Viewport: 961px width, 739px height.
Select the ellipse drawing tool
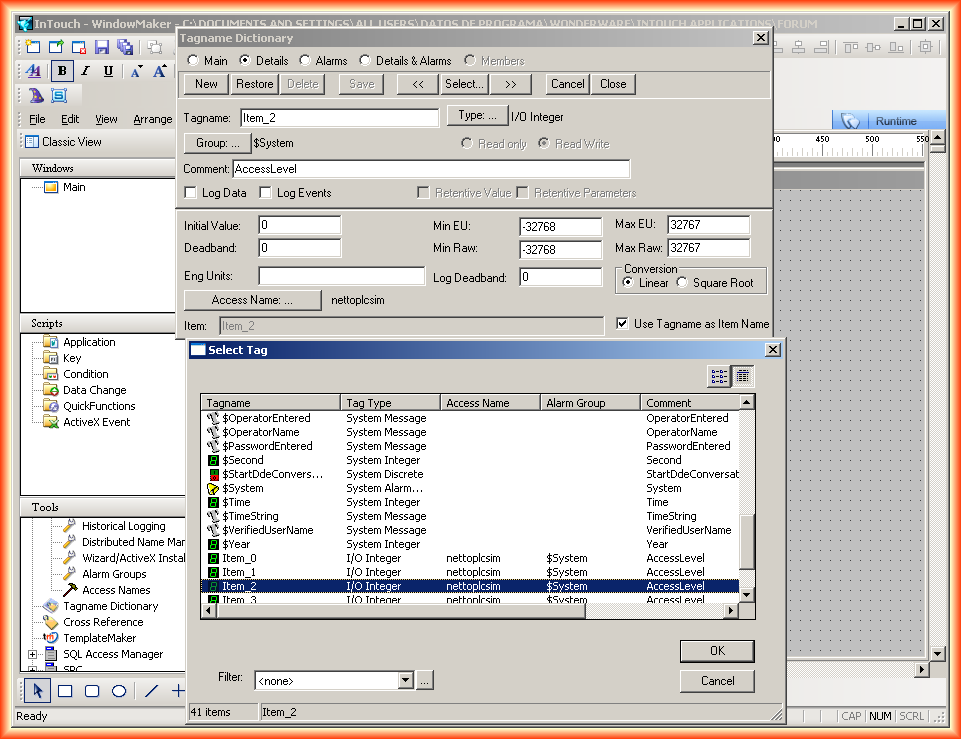point(119,691)
